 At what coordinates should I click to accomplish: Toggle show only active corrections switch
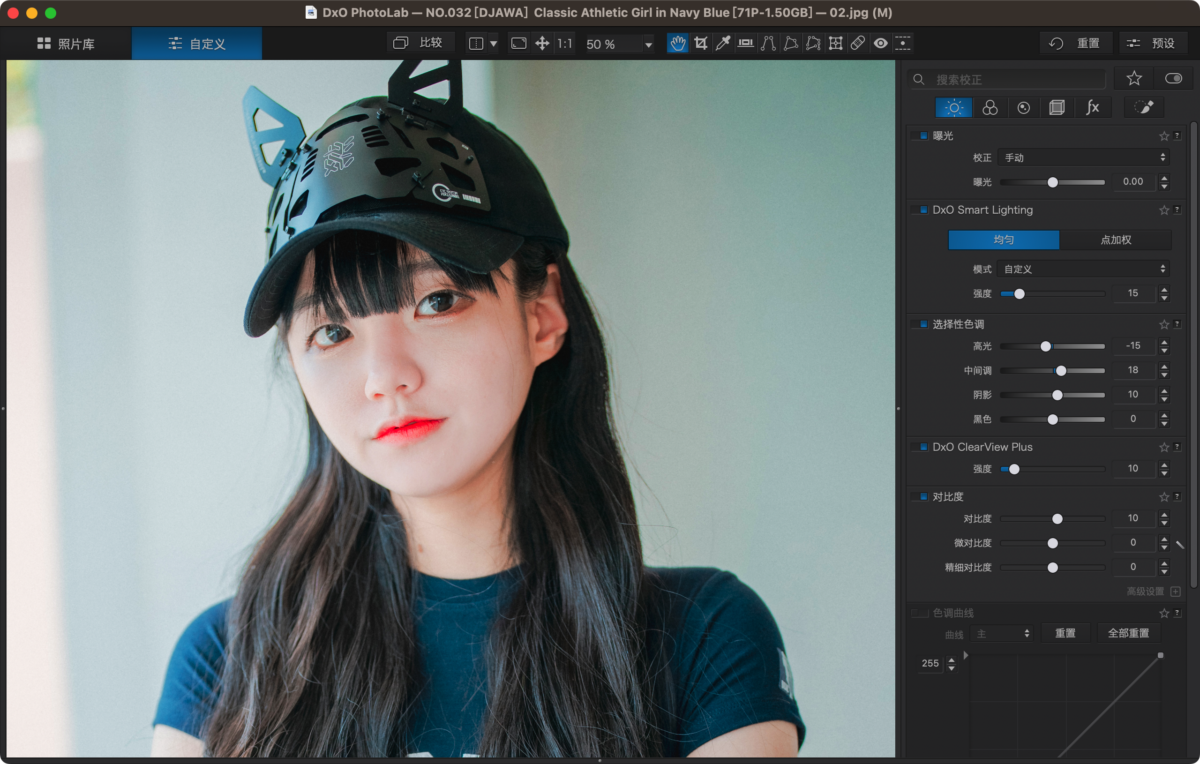[x=1174, y=78]
